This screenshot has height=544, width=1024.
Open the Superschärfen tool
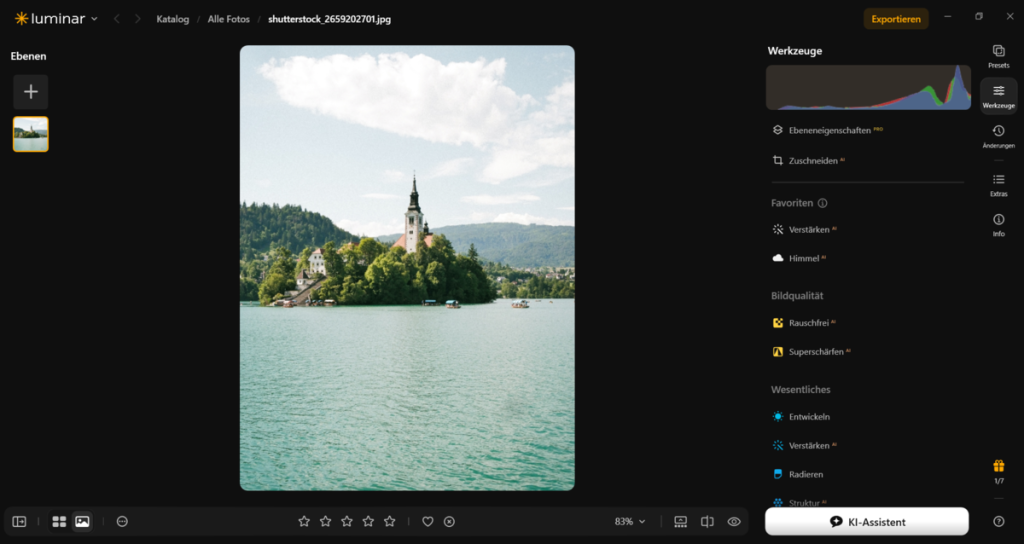pos(811,351)
